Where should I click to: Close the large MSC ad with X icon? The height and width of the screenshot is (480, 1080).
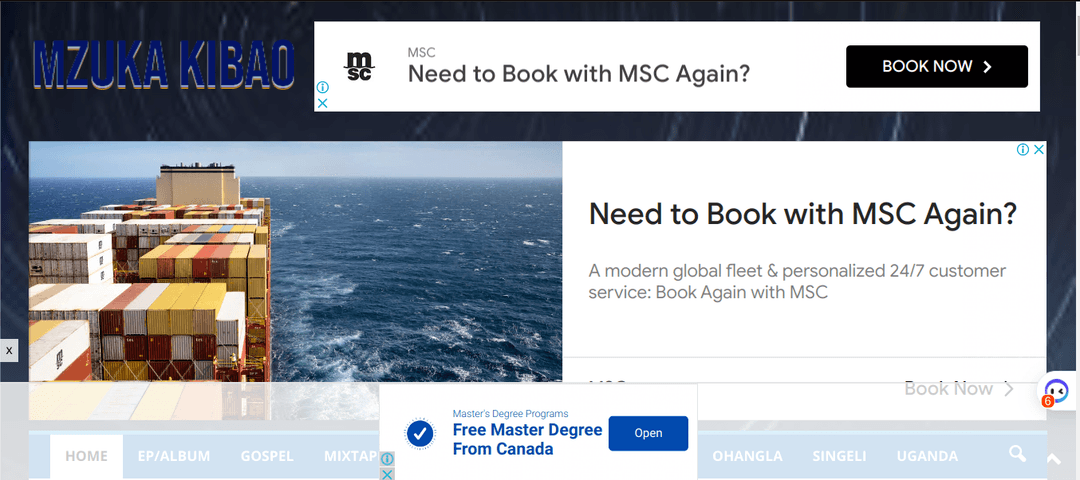tap(1039, 149)
